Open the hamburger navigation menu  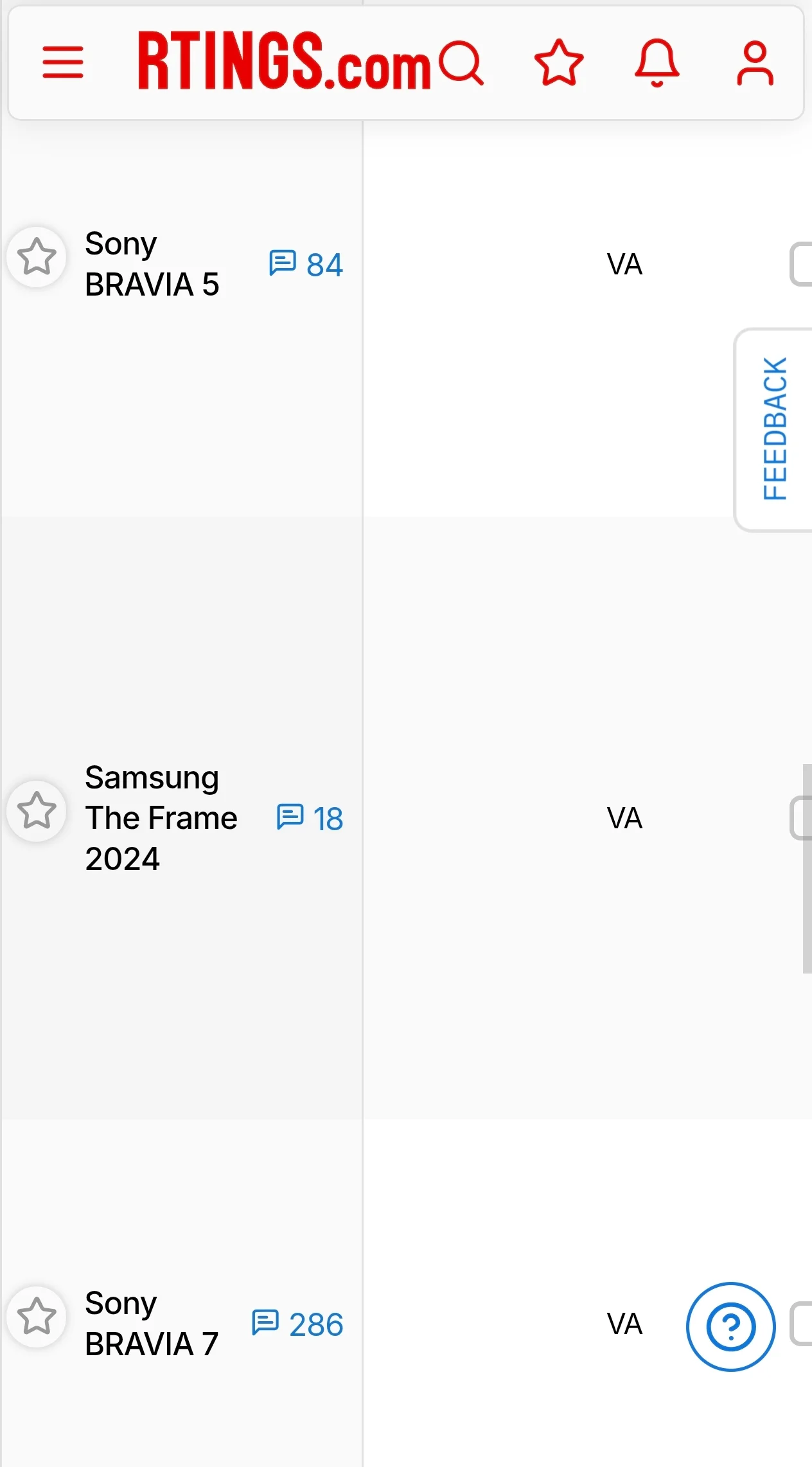63,62
